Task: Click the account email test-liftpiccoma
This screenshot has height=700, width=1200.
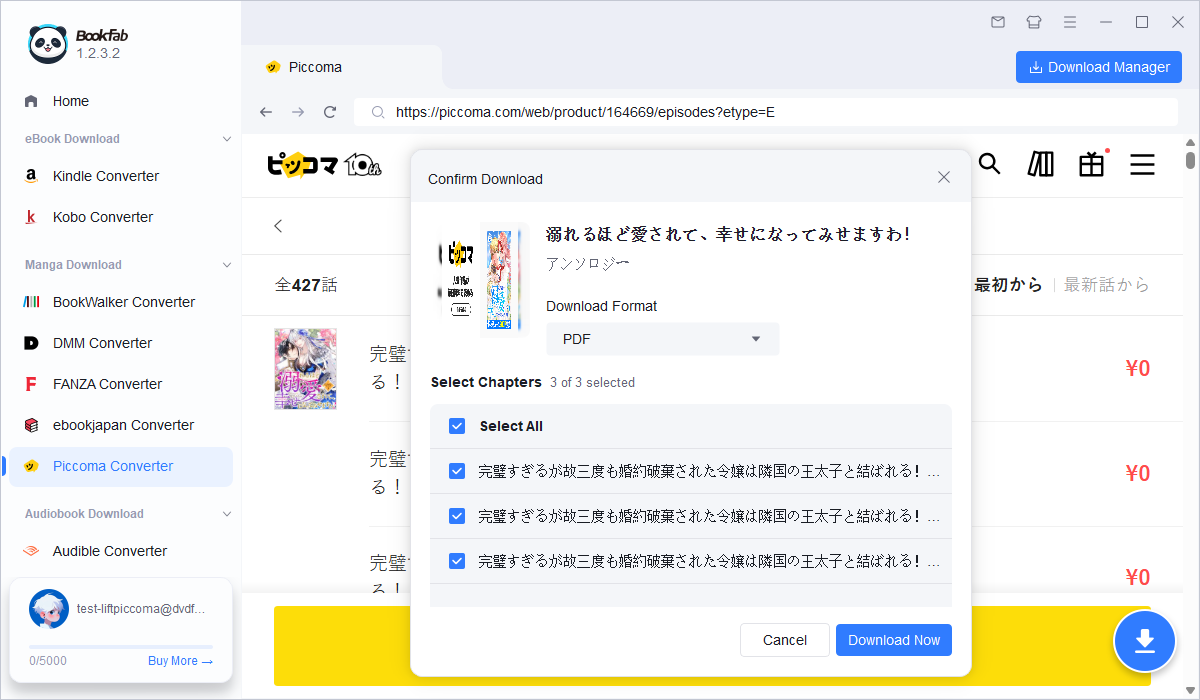Action: 140,608
